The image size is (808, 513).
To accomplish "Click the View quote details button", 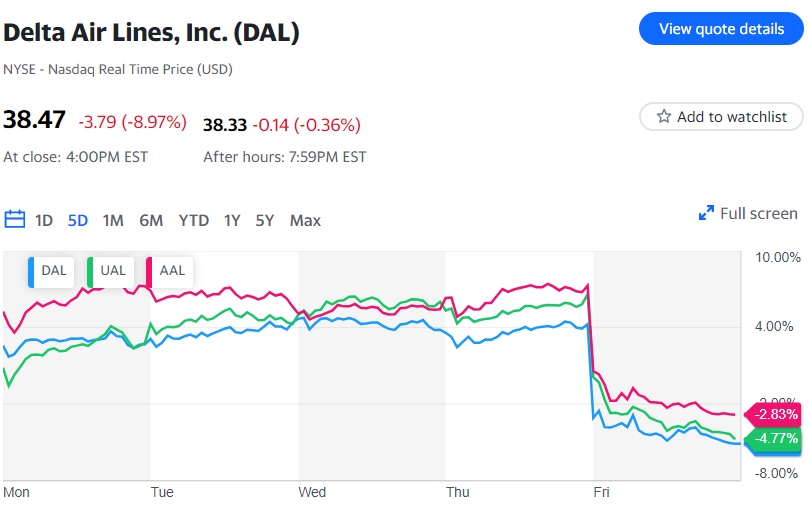I will [x=721, y=29].
